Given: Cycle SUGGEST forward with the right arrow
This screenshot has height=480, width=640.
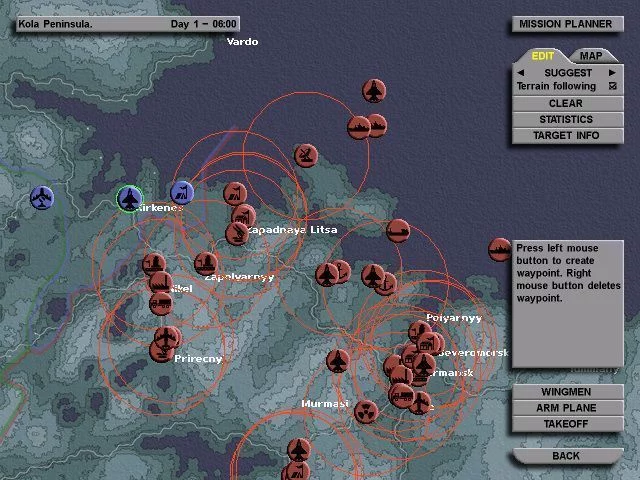Looking at the screenshot, I should click(612, 73).
